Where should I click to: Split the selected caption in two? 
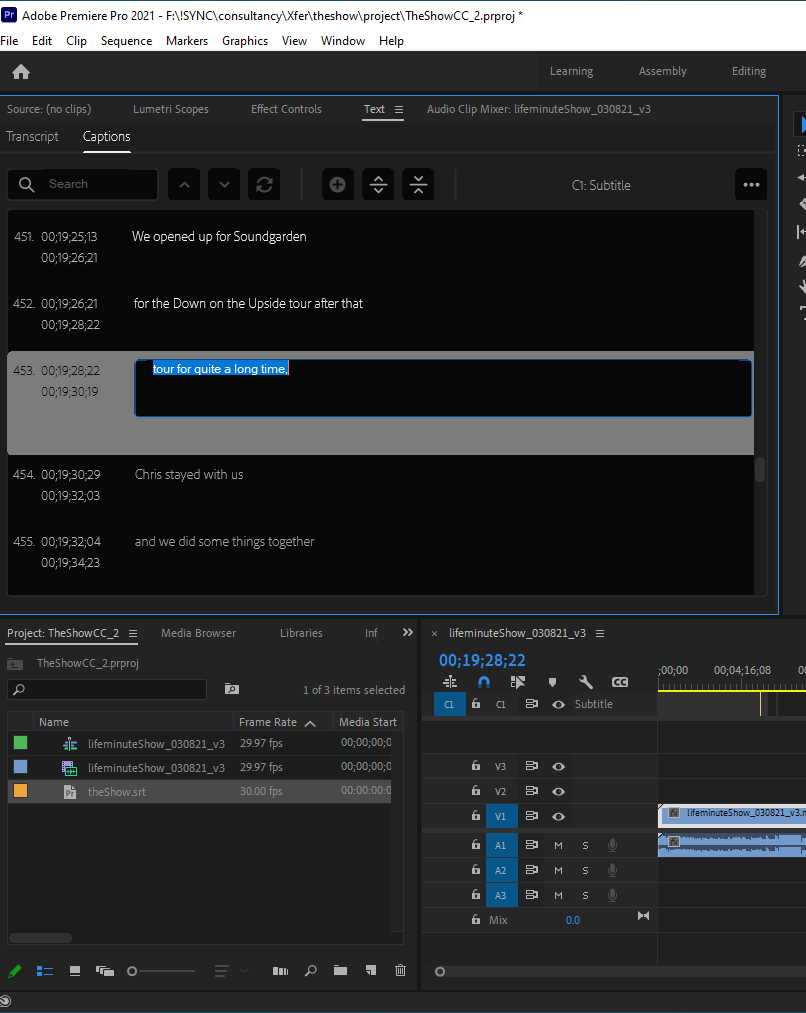pyautogui.click(x=378, y=184)
